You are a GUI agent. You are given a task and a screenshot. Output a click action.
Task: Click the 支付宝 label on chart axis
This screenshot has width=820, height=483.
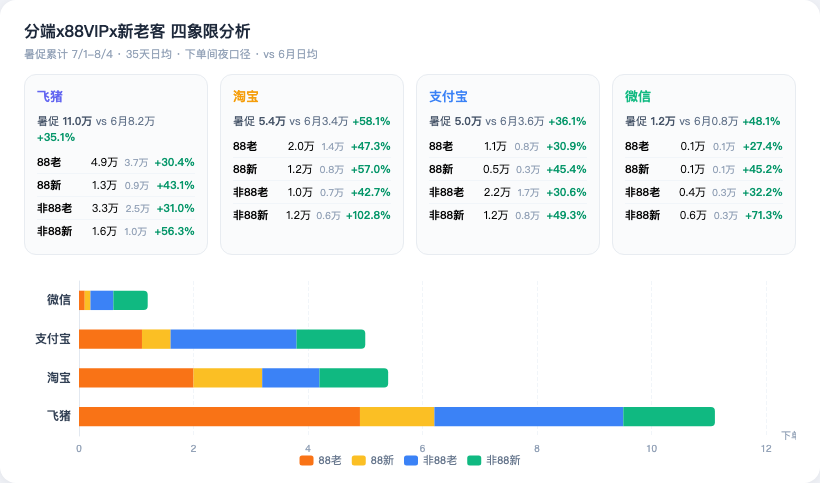pos(53,339)
